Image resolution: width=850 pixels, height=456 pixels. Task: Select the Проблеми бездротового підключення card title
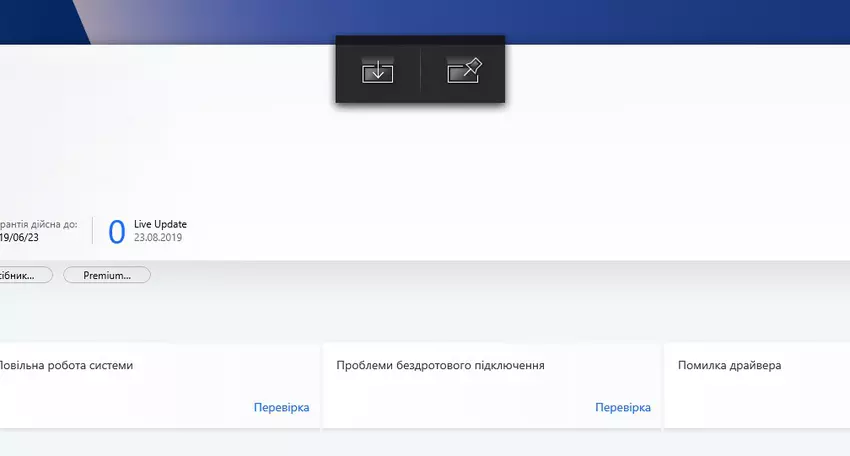tap(440, 366)
